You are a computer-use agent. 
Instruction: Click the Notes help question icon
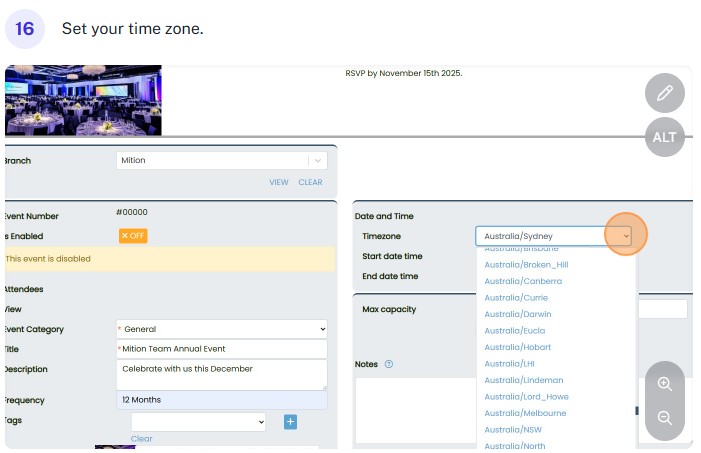(x=389, y=364)
